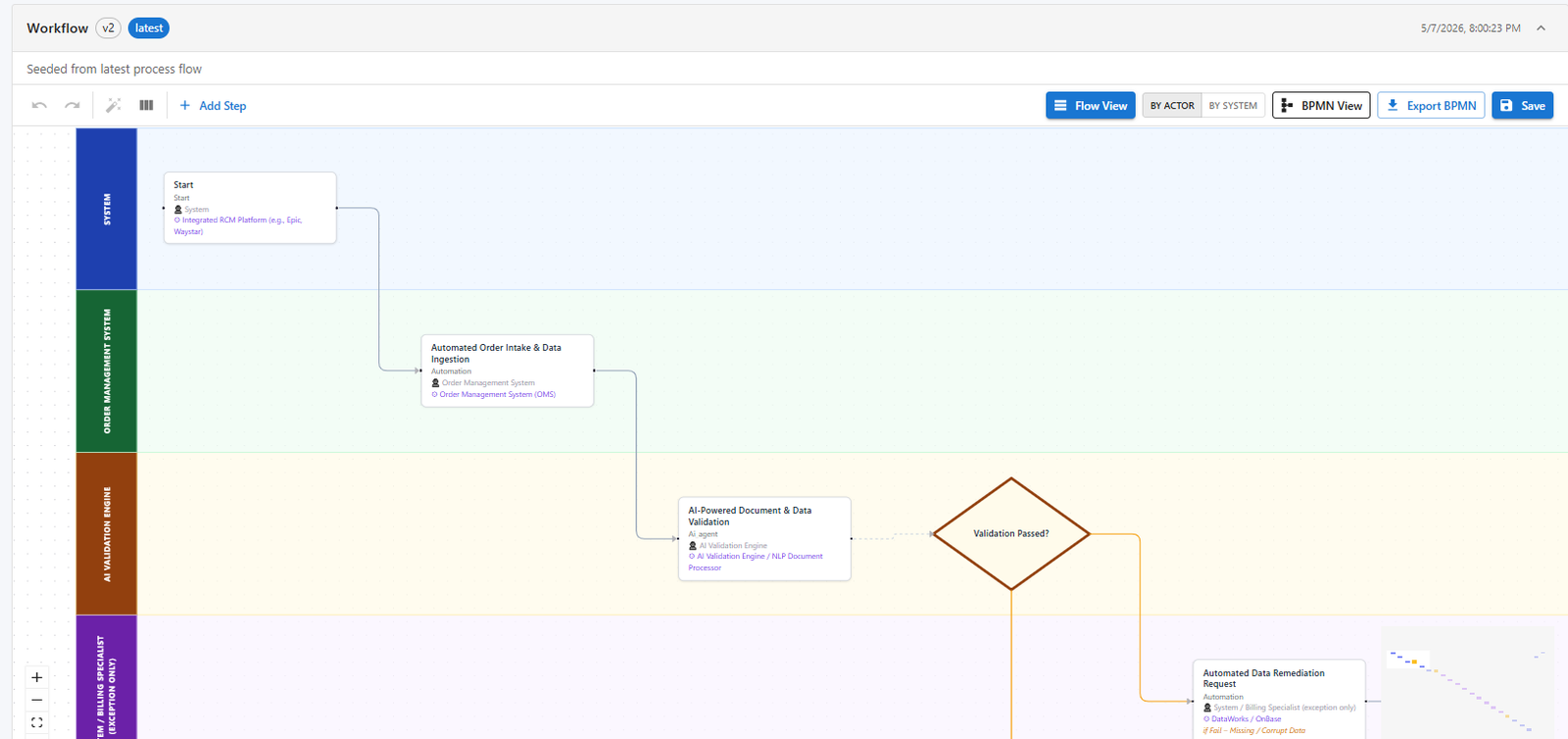Click the brown AI VALIDATION ENGINE lane header

(107, 534)
